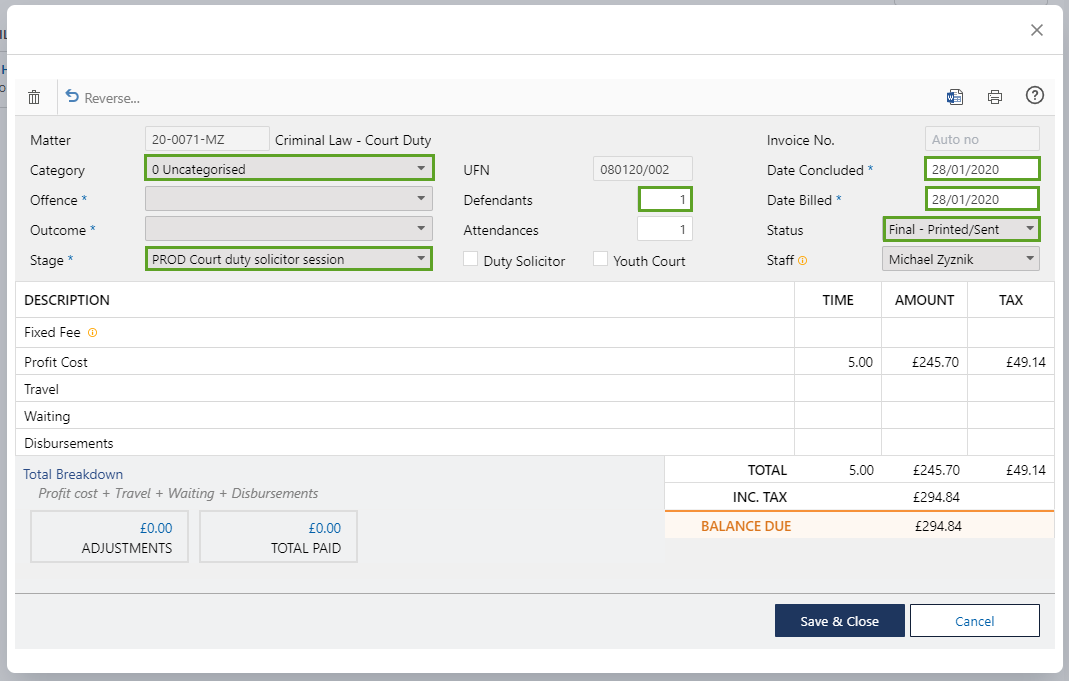Change Stage dropdown selection
The height and width of the screenshot is (681, 1069).
[289, 259]
